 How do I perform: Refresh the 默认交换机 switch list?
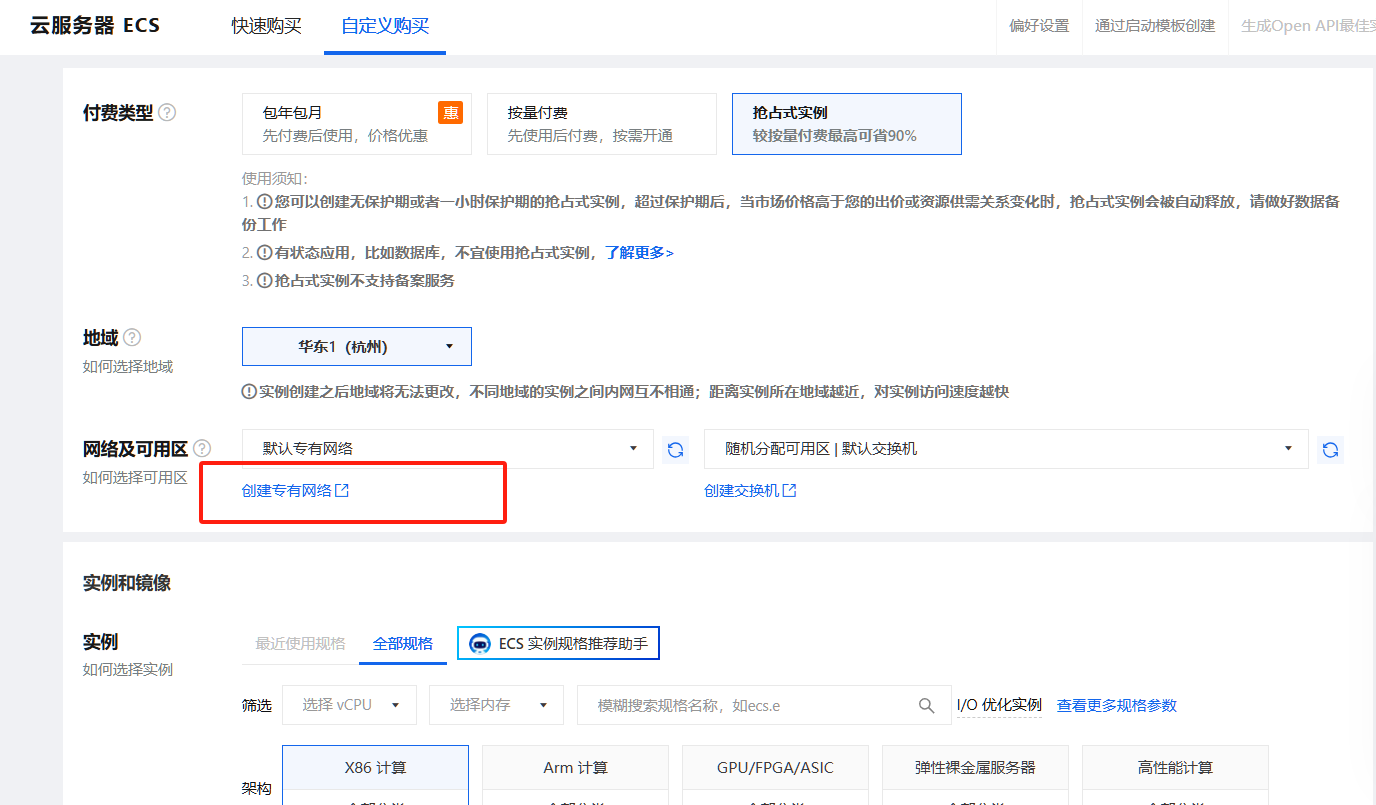point(1330,450)
